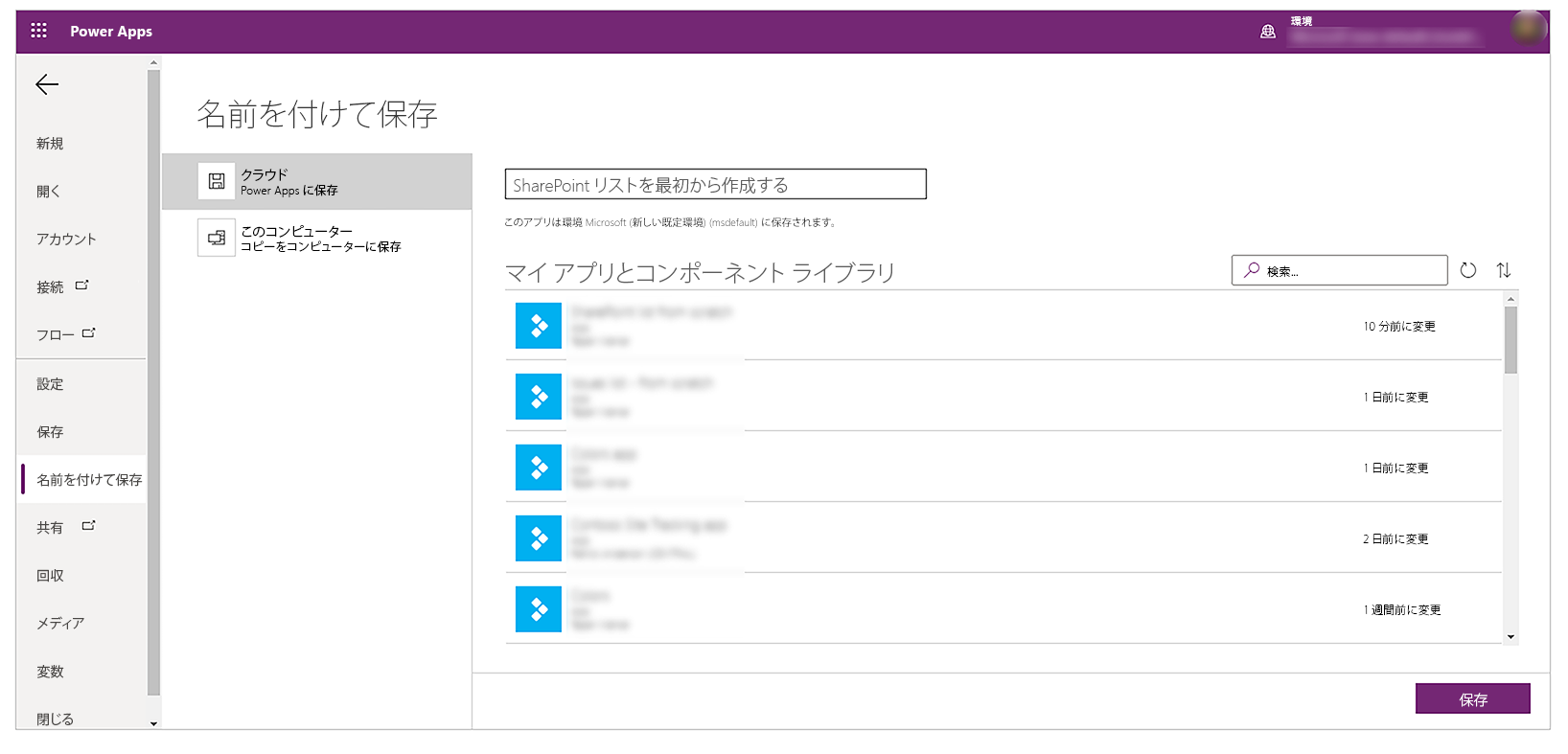This screenshot has height=754, width=1568.
Task: Click the app icon modified 10 分前
Action: pos(539,326)
